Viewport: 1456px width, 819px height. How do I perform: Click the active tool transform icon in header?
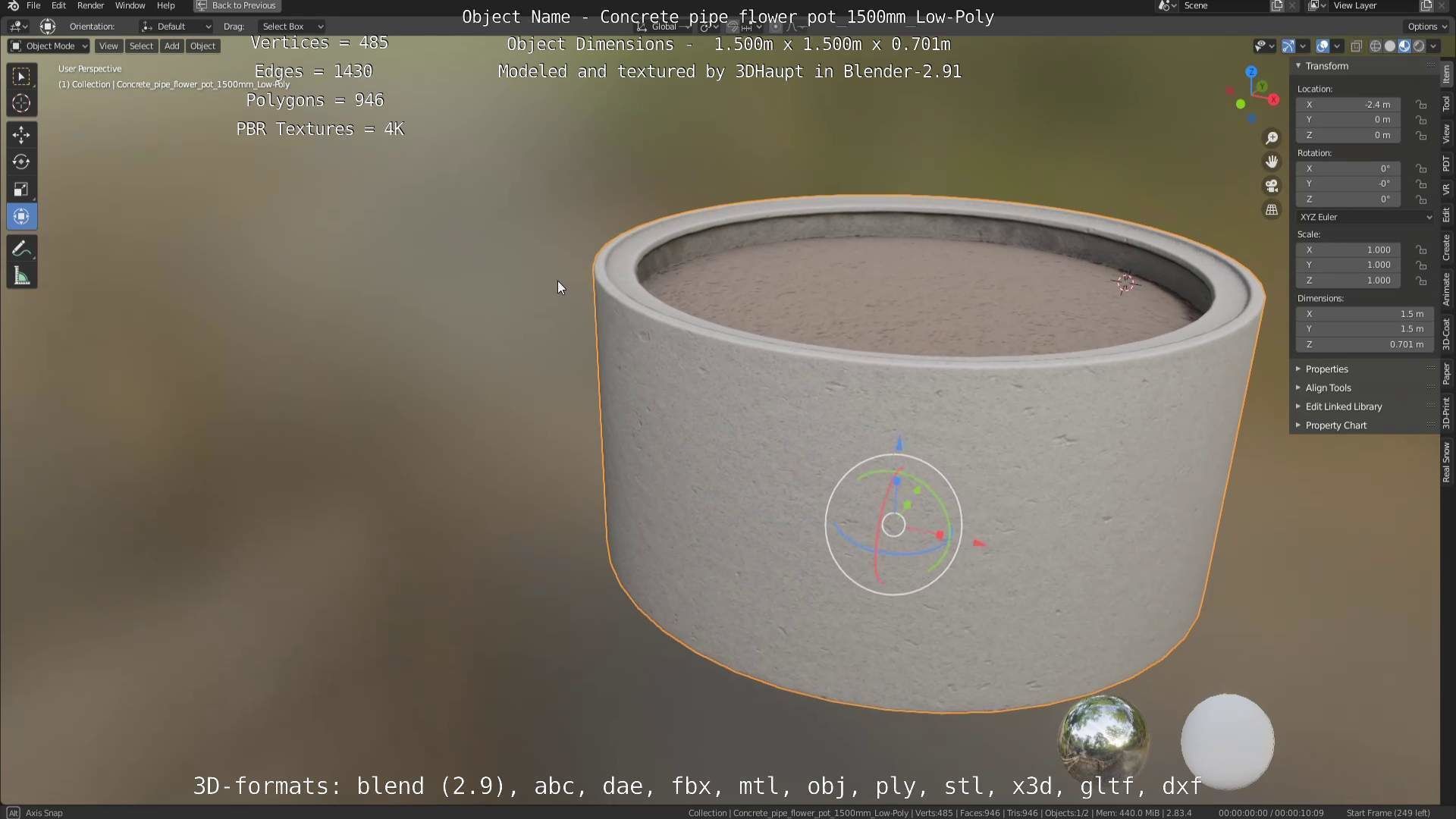tap(48, 27)
